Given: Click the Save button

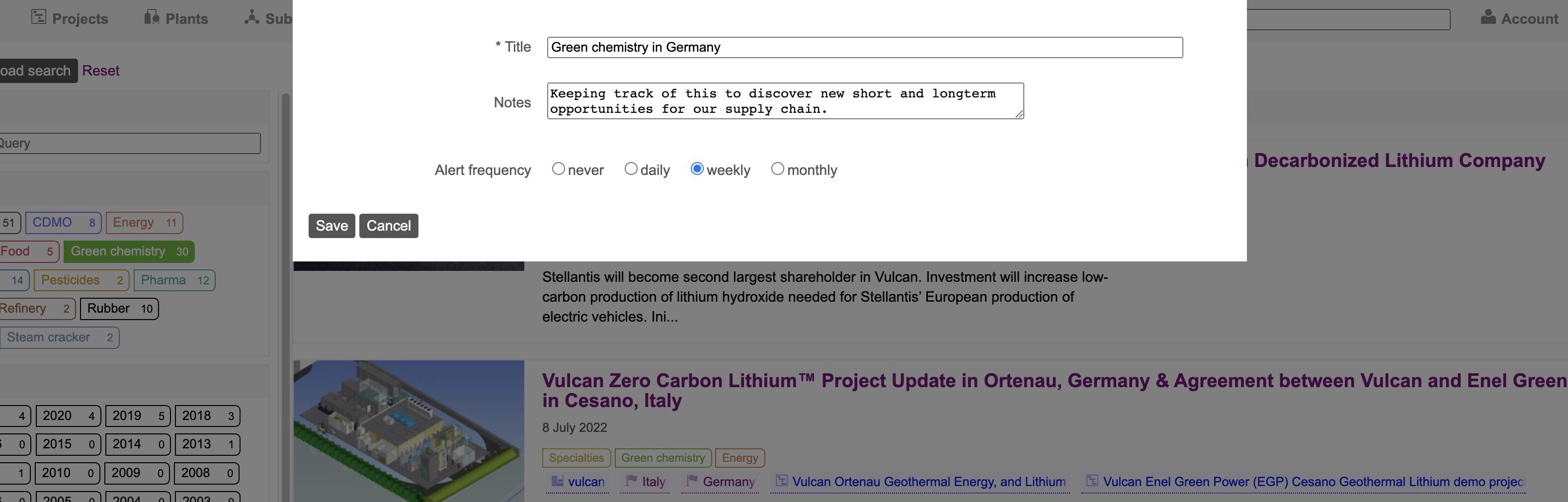Looking at the screenshot, I should tap(331, 226).
